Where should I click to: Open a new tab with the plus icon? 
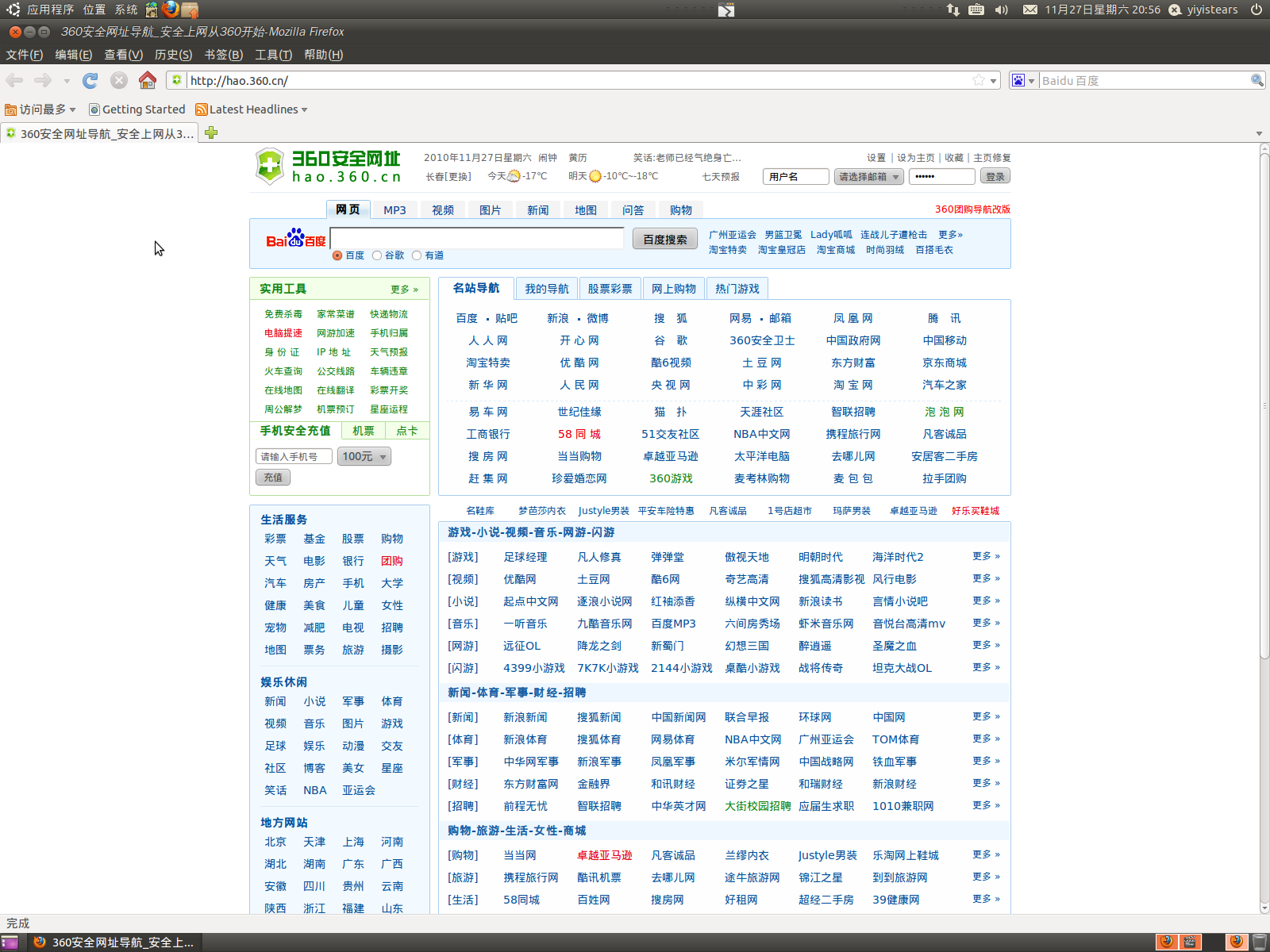coord(211,132)
